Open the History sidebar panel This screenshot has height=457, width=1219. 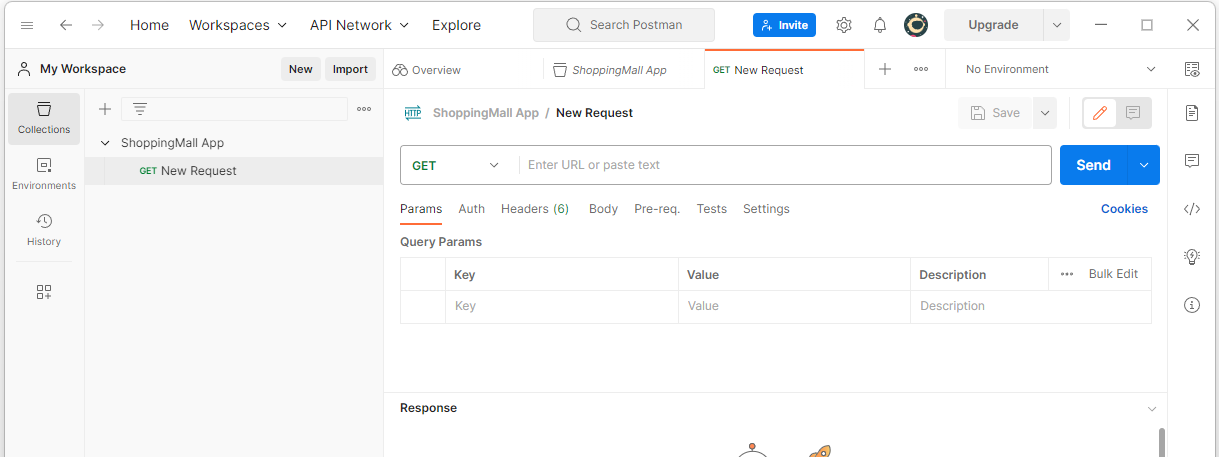(x=44, y=230)
